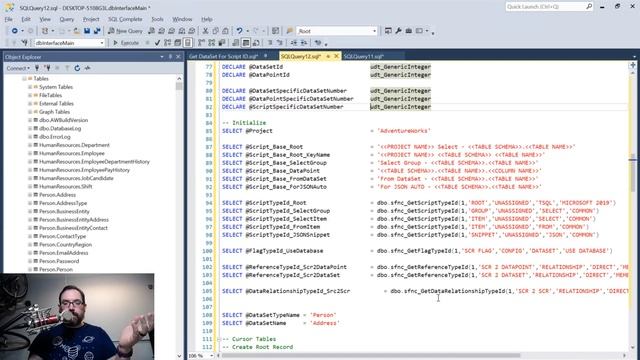
Task: Click the Increase Indent icon
Action: (x=304, y=43)
